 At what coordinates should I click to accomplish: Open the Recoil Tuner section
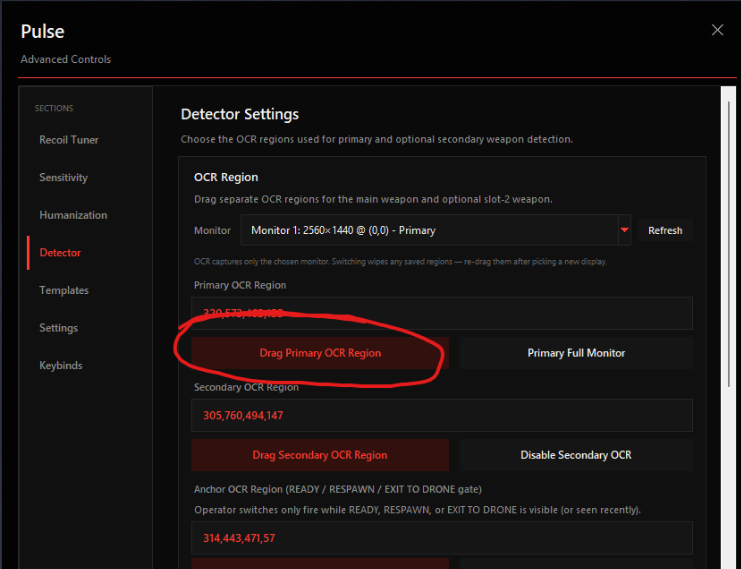[69, 140]
